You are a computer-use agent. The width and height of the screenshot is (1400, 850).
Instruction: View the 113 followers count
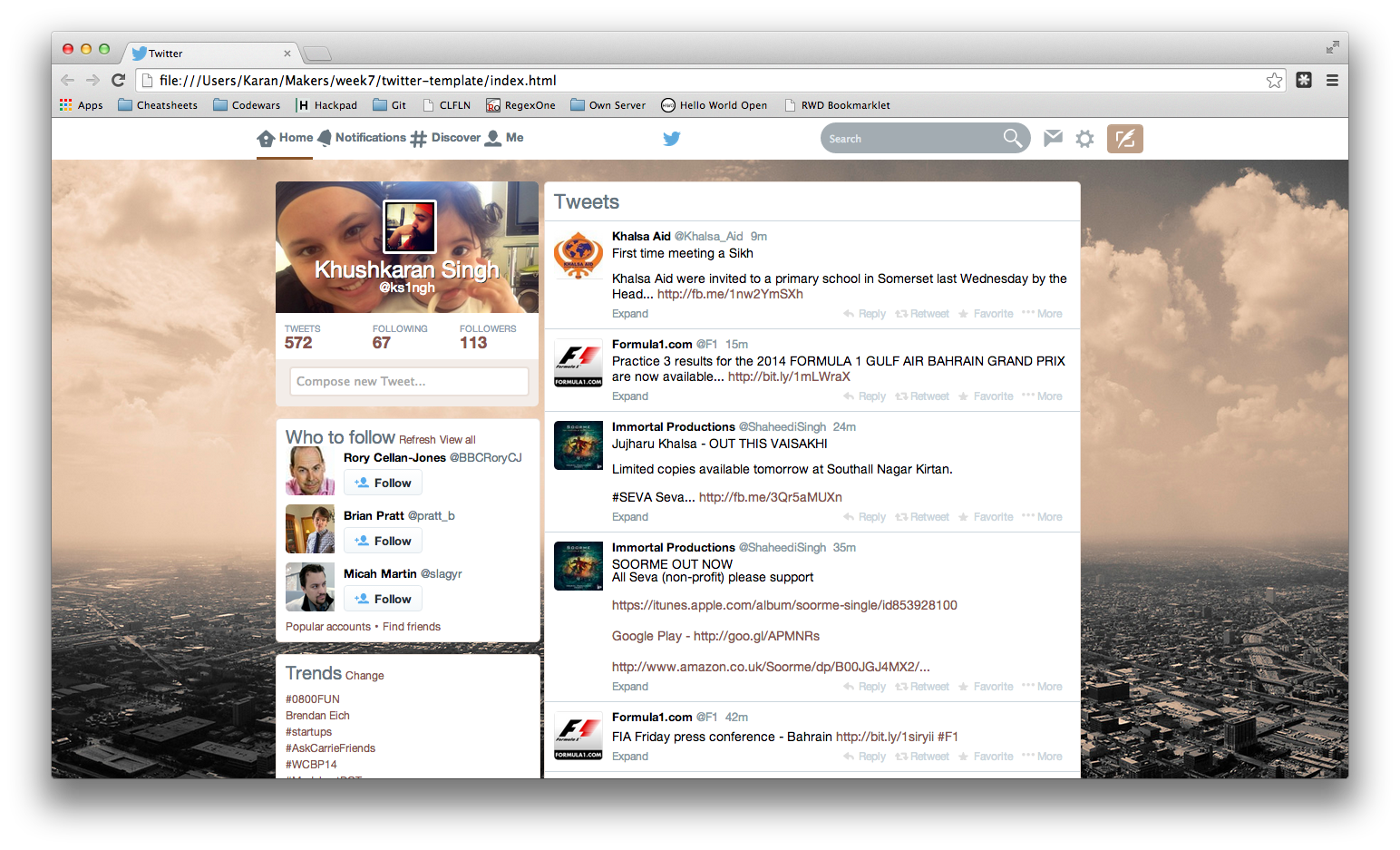[473, 343]
